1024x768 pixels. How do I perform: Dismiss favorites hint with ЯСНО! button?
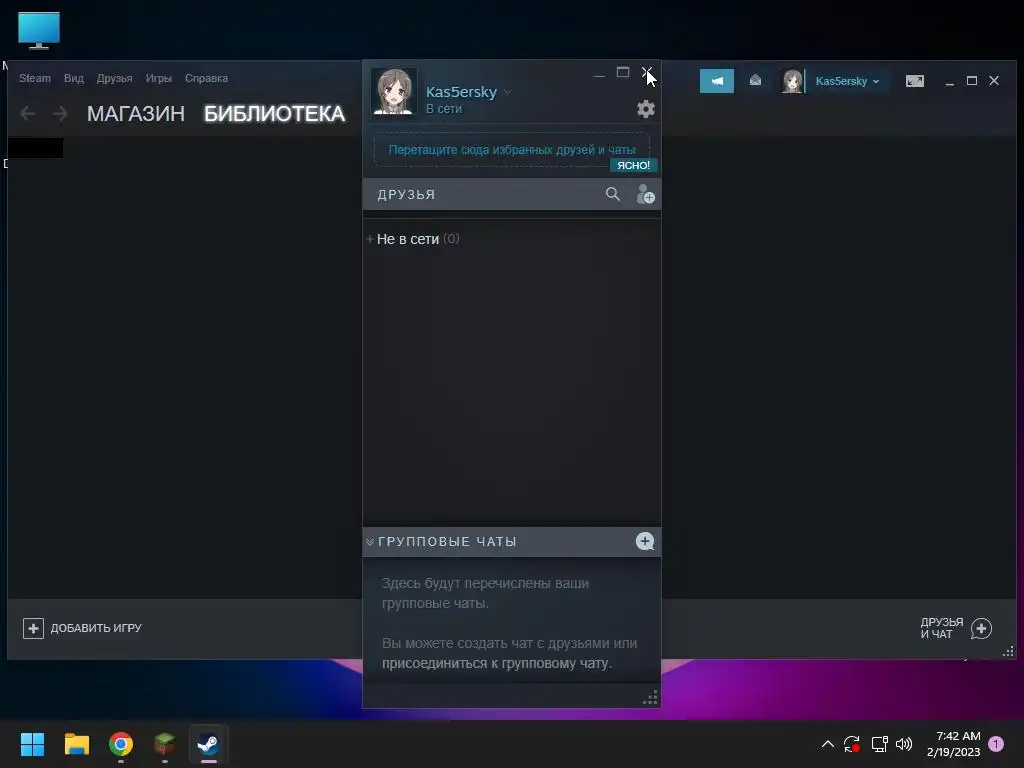[x=633, y=165]
